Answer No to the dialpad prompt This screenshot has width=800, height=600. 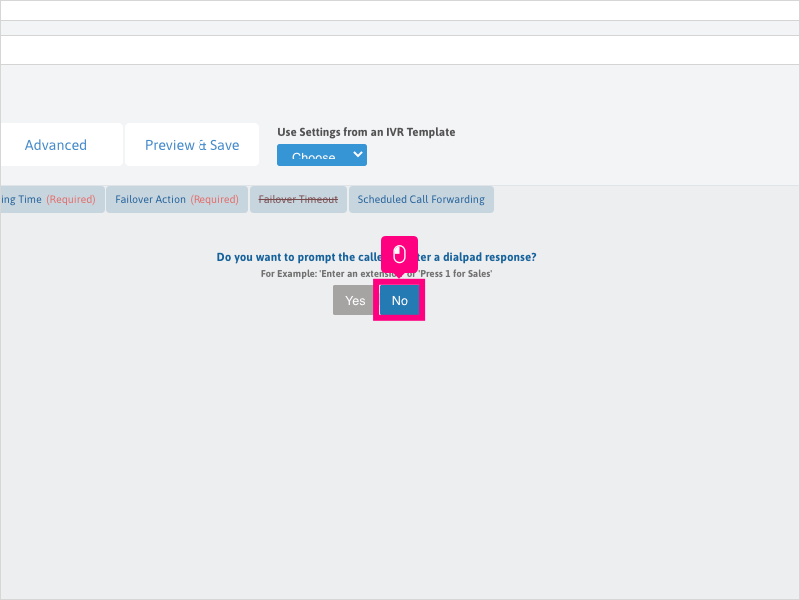click(x=399, y=301)
